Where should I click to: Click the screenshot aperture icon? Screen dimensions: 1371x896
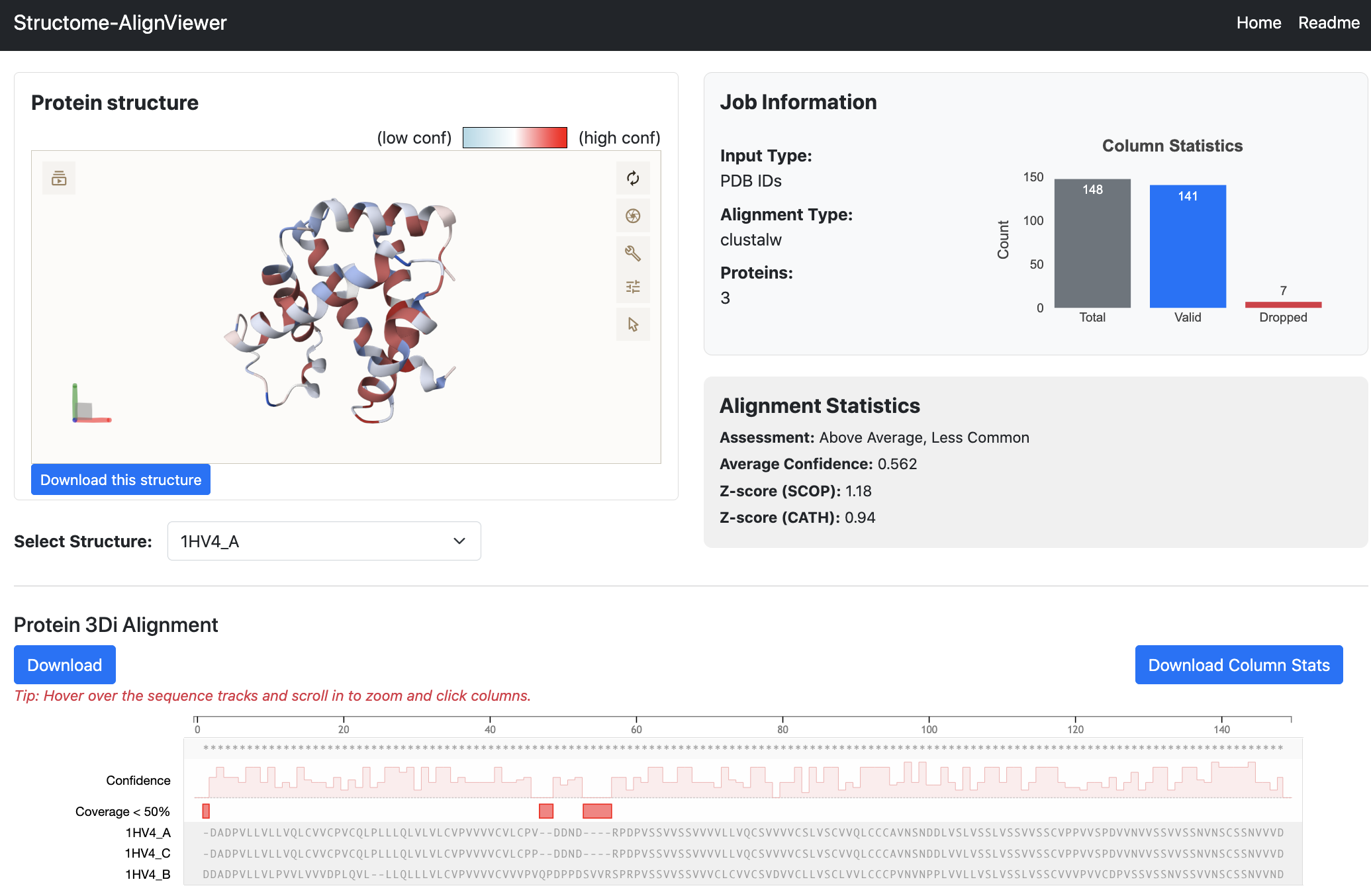633,216
